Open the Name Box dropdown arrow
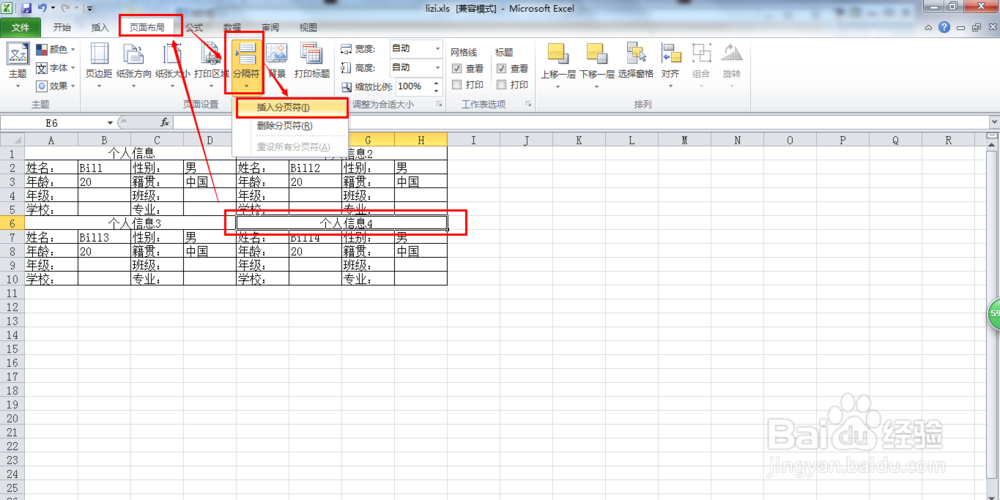1000x500 pixels. click(110, 122)
